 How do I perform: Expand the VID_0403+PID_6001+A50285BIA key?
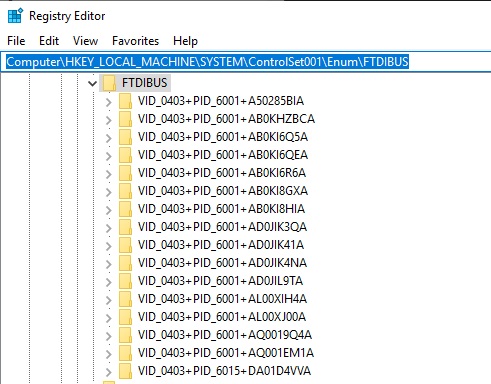pos(109,102)
